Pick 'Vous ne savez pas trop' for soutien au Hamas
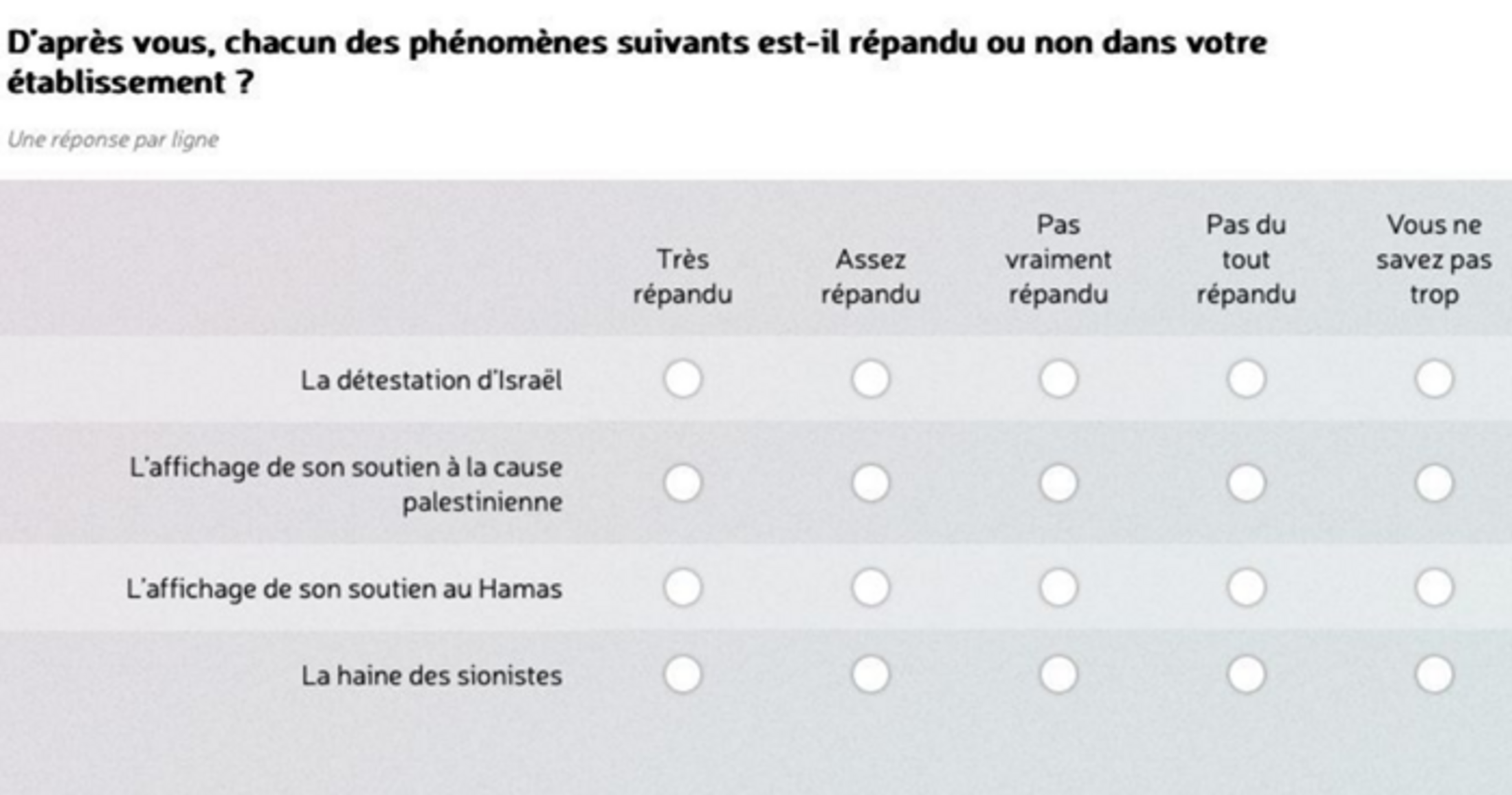The image size is (1512, 795). [x=1434, y=588]
